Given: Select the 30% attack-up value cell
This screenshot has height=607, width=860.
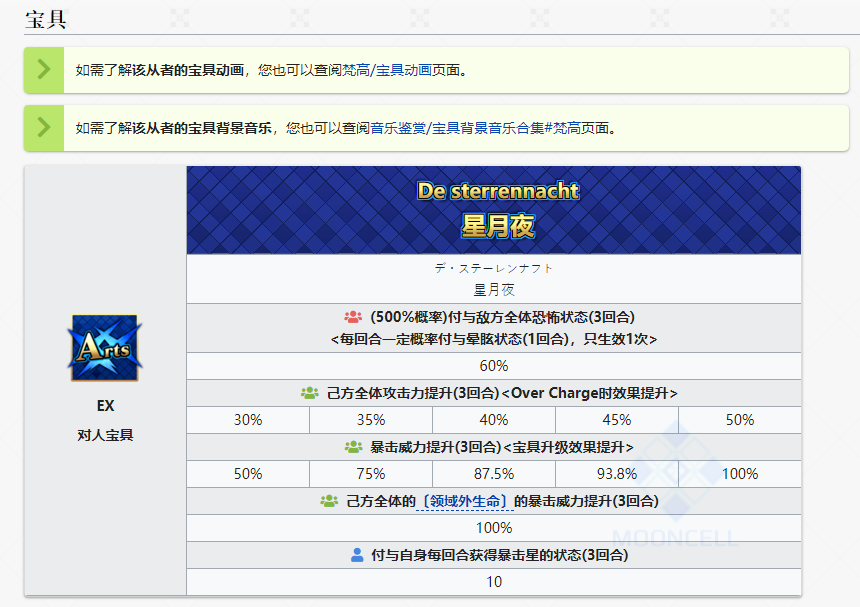Looking at the screenshot, I should [x=248, y=420].
